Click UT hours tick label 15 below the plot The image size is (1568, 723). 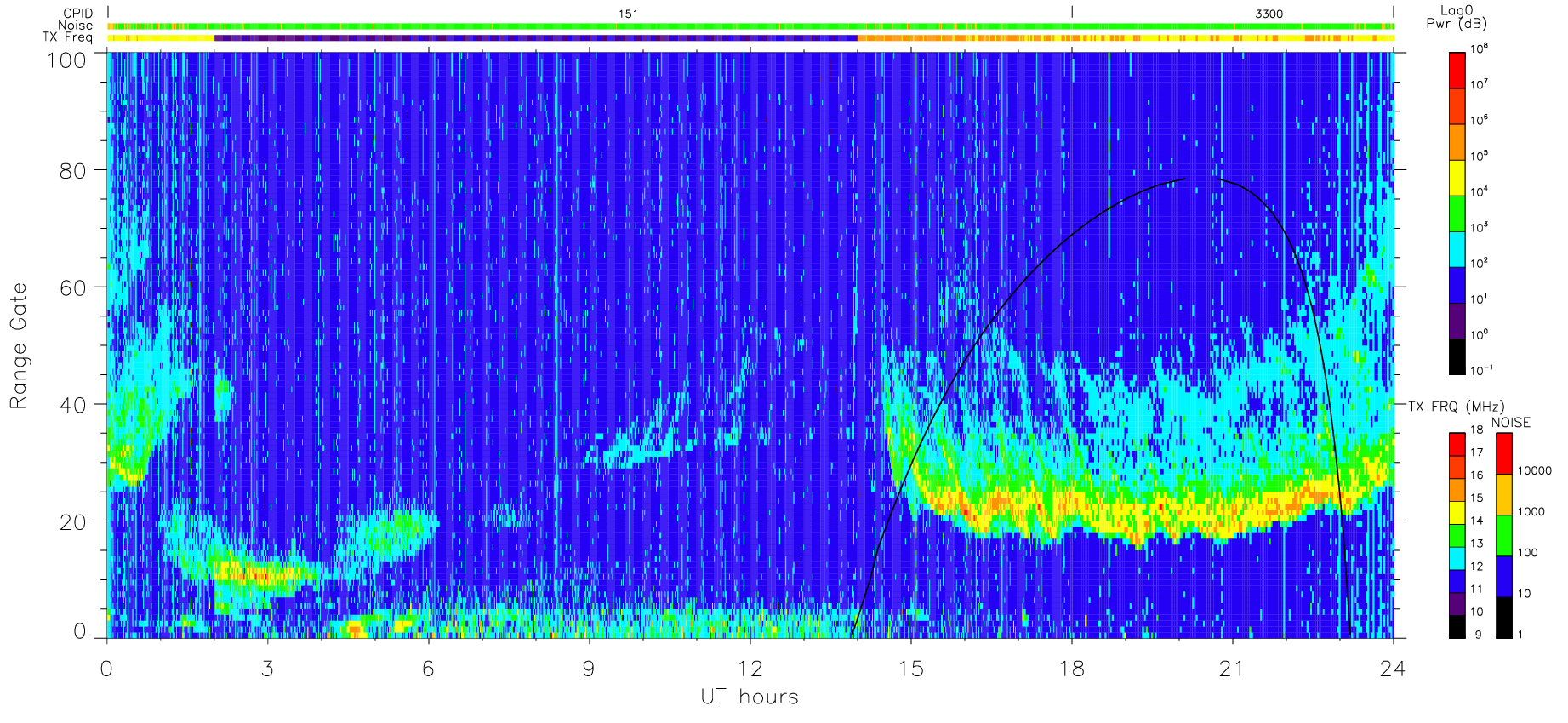(910, 669)
